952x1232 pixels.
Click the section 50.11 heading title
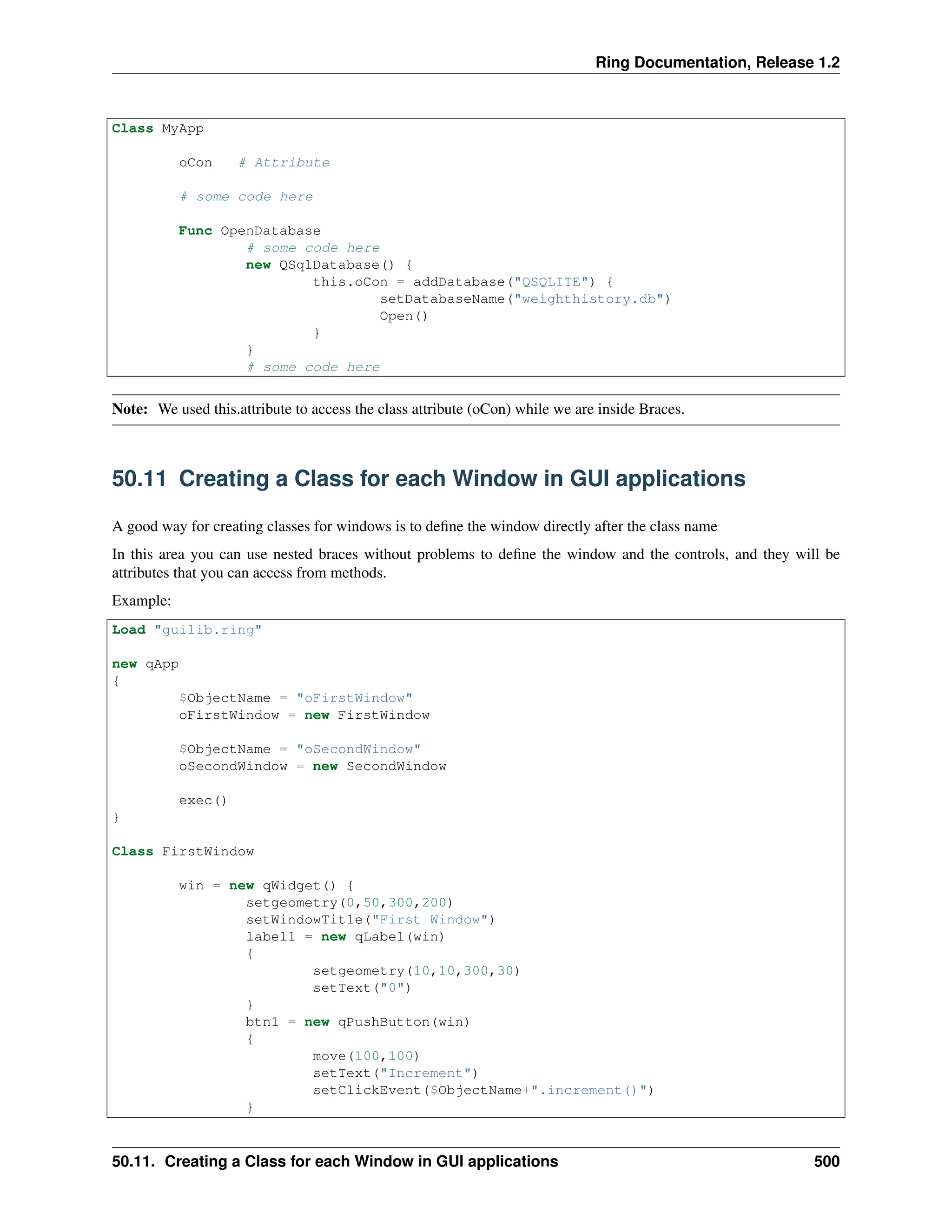tap(428, 478)
